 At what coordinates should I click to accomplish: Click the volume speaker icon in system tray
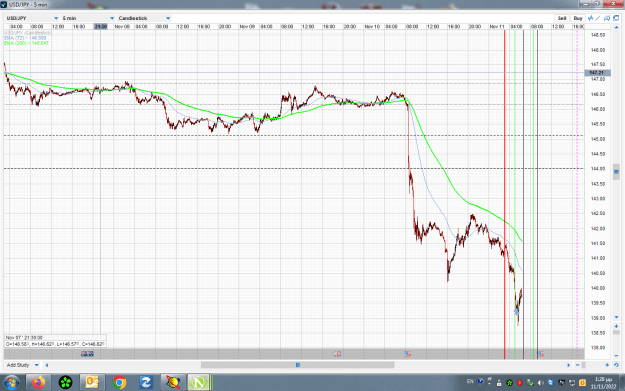click(541, 383)
